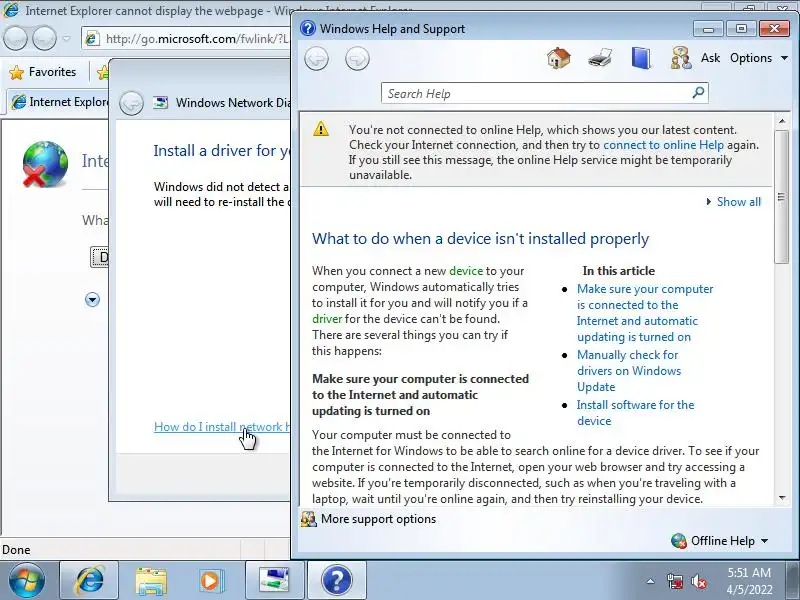Viewport: 800px width, 600px height.
Task: Click the Search Help input field
Action: pos(536,93)
